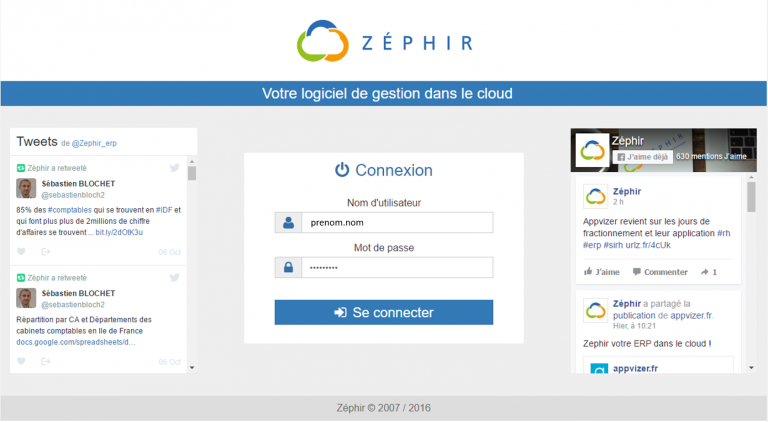Screen dimensions: 768x422
Task: Click the Zéphir Facebook page profile picture
Action: click(x=592, y=150)
